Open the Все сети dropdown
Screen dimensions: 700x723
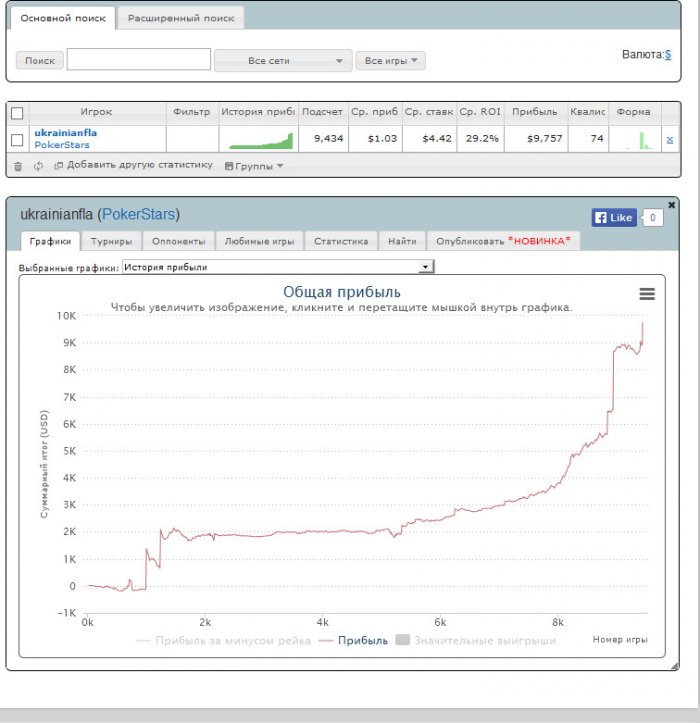tap(283, 61)
